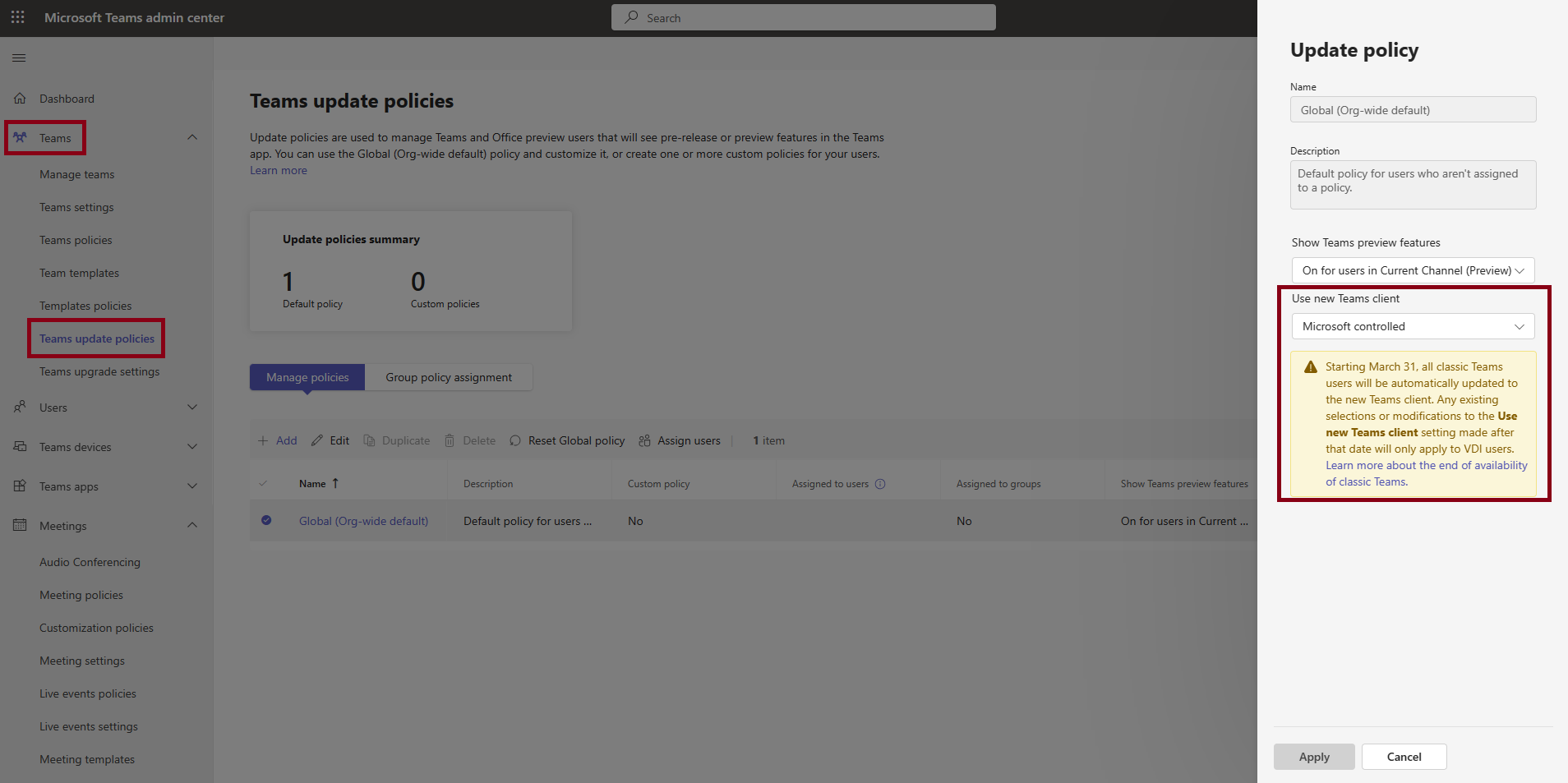This screenshot has width=1568, height=783.
Task: Click the Description column header
Action: [x=488, y=483]
